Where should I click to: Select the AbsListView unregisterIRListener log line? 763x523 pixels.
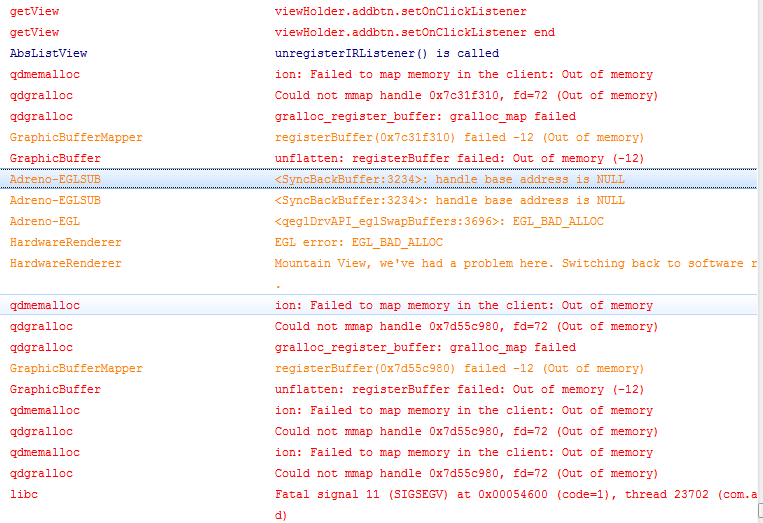point(386,53)
